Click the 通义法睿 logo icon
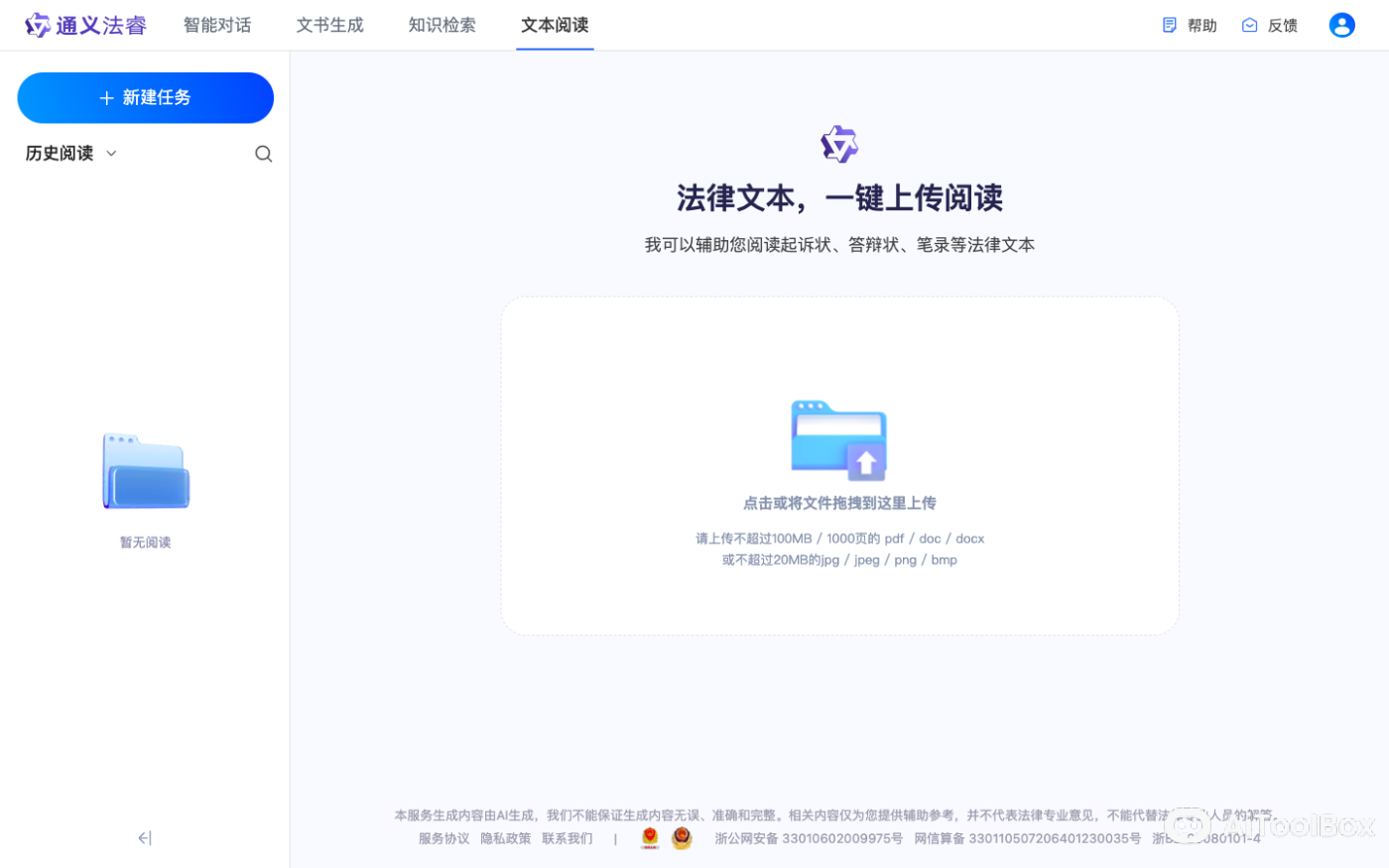Screen dimensions: 1389x868 pyautogui.click(x=38, y=25)
